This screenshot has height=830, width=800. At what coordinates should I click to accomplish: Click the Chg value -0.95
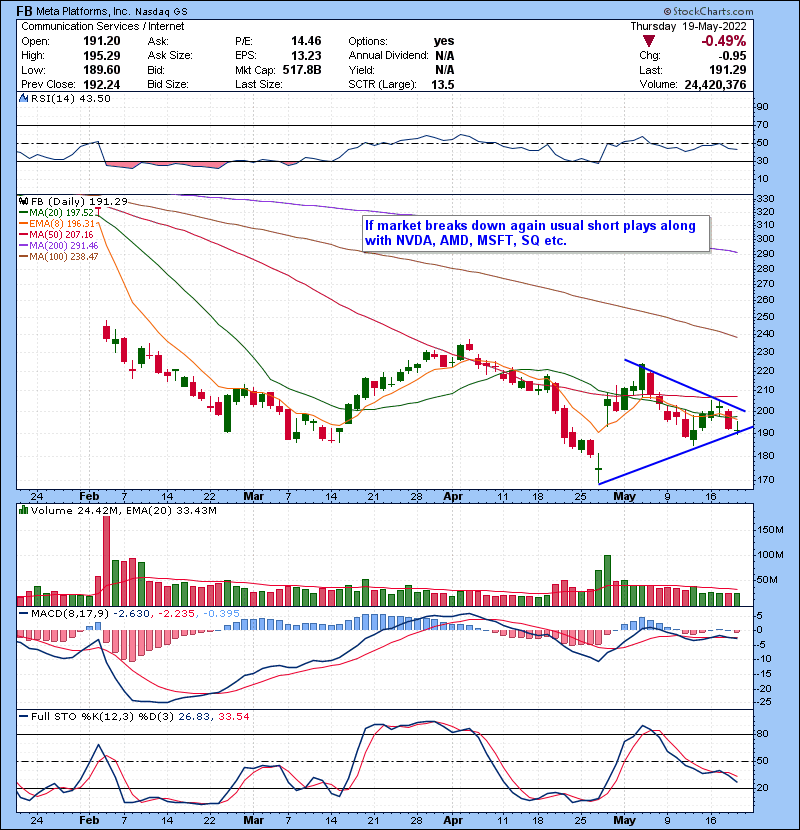pos(732,56)
